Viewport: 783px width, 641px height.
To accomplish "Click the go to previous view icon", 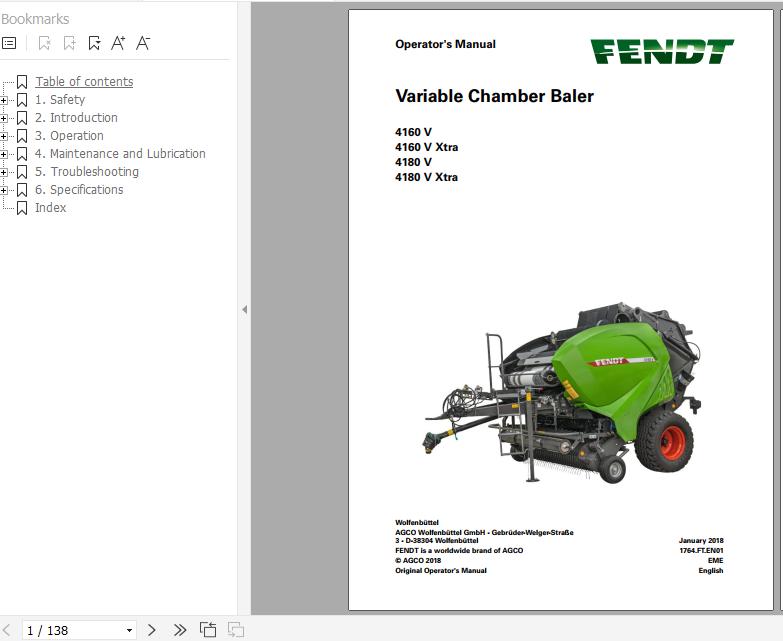I will tap(208, 630).
